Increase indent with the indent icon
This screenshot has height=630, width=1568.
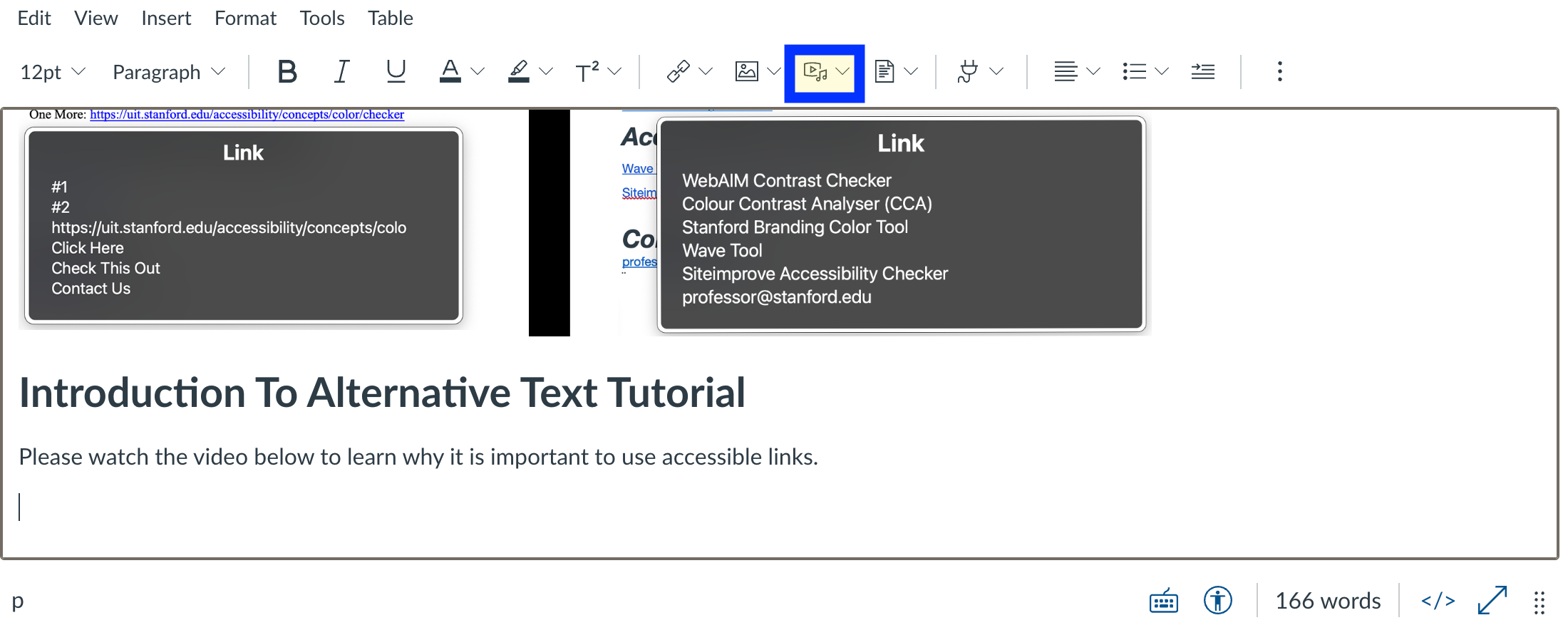pos(1203,71)
